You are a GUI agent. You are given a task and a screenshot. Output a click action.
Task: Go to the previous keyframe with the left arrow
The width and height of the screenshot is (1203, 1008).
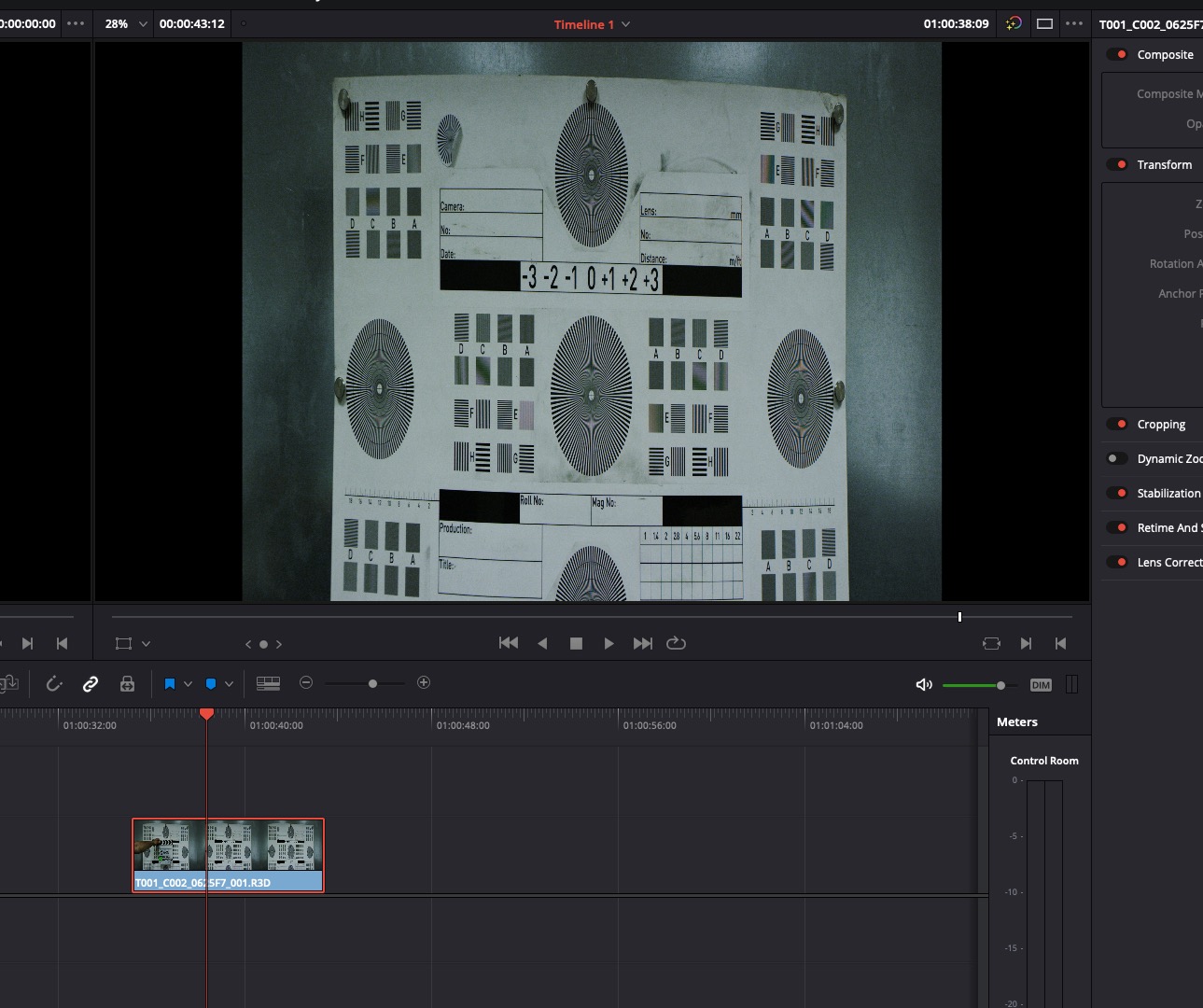pyautogui.click(x=248, y=644)
